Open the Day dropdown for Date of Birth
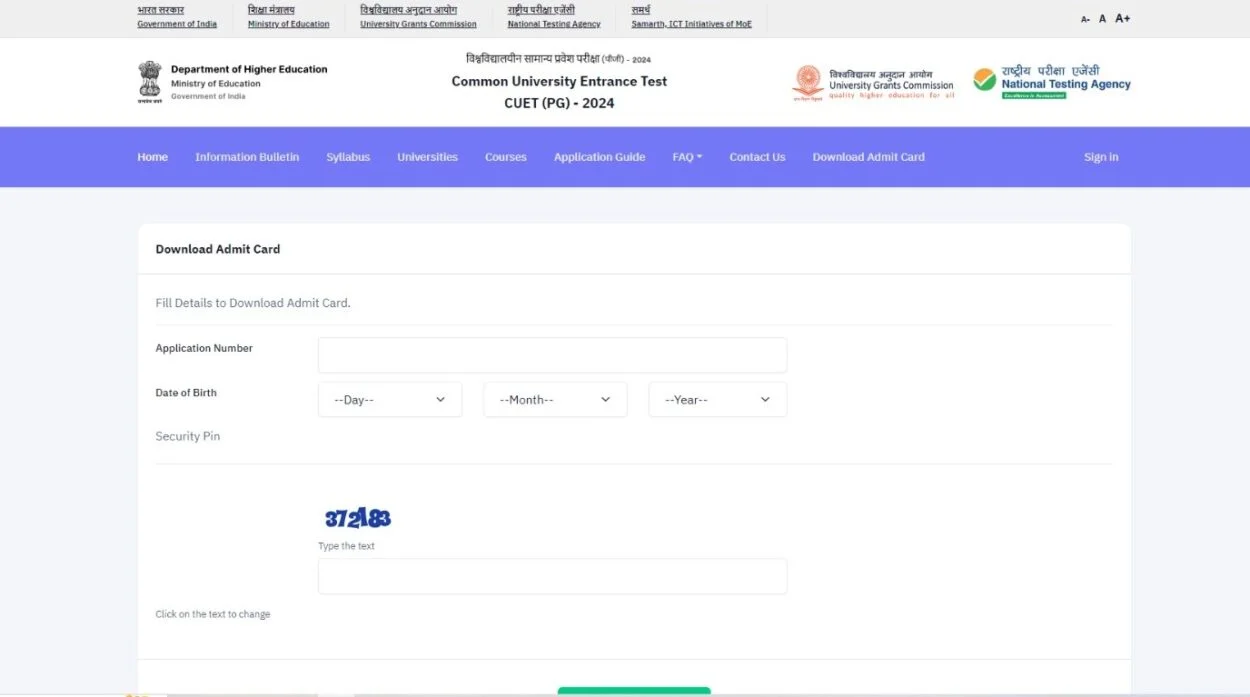1250x697 pixels. (x=390, y=399)
